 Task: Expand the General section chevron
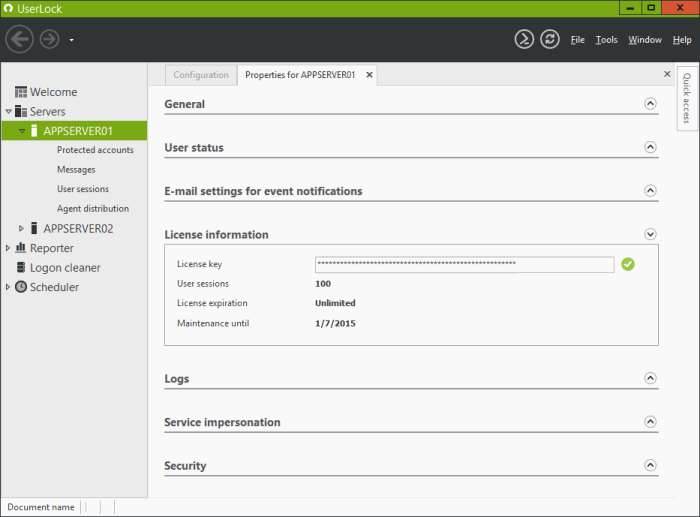pos(650,104)
